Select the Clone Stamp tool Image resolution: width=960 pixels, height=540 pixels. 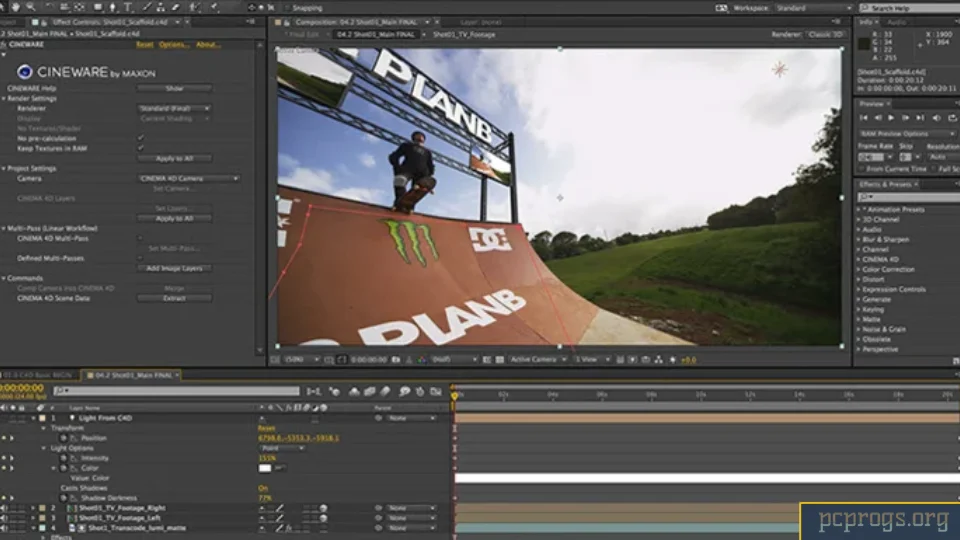tap(160, 7)
